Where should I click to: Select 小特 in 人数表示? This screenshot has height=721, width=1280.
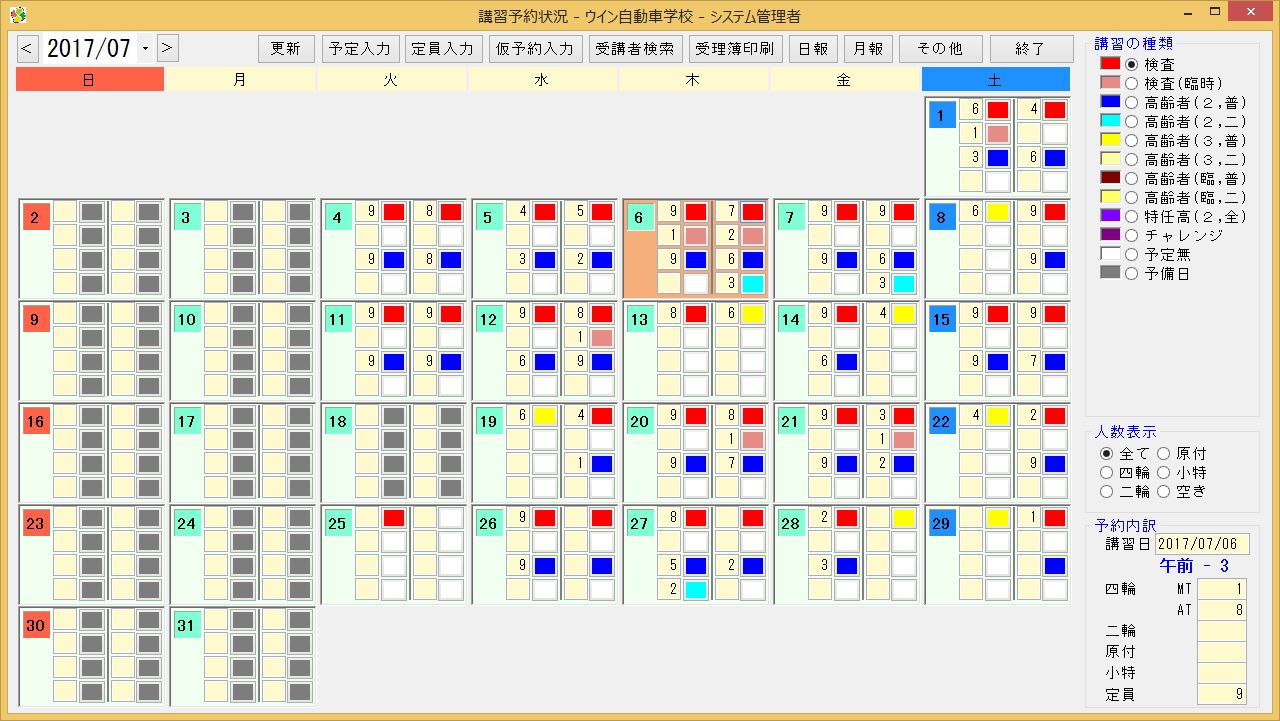coord(1164,473)
